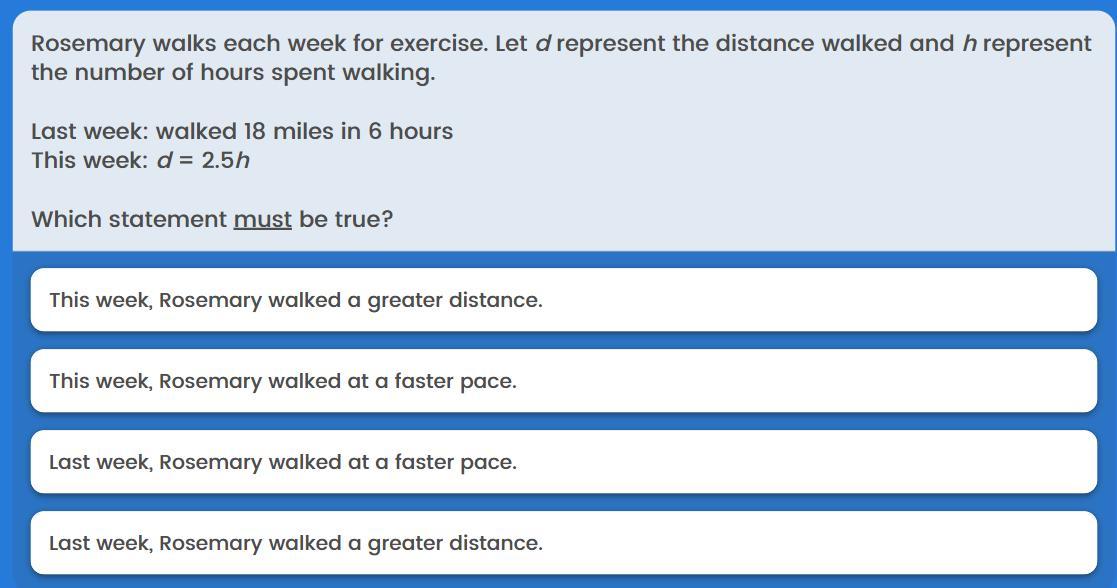Viewport: 1117px width, 588px height.
Task: Click the equation 'd = 2.5h'
Action: (204, 160)
